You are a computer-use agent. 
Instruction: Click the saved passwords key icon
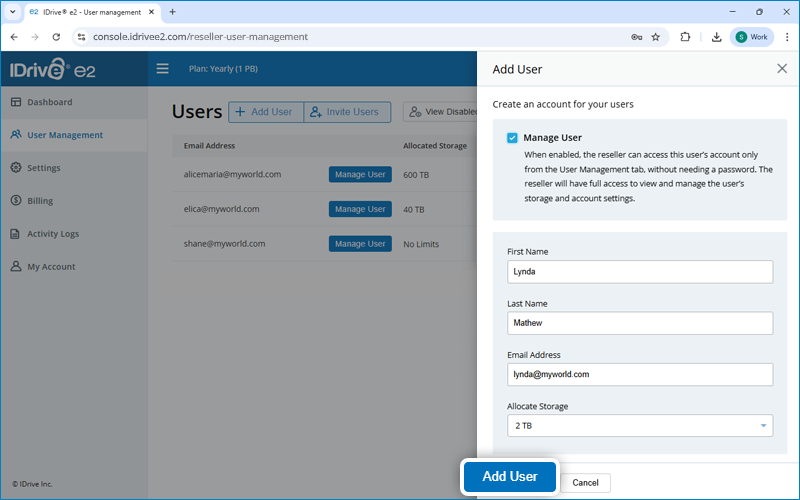(x=636, y=37)
